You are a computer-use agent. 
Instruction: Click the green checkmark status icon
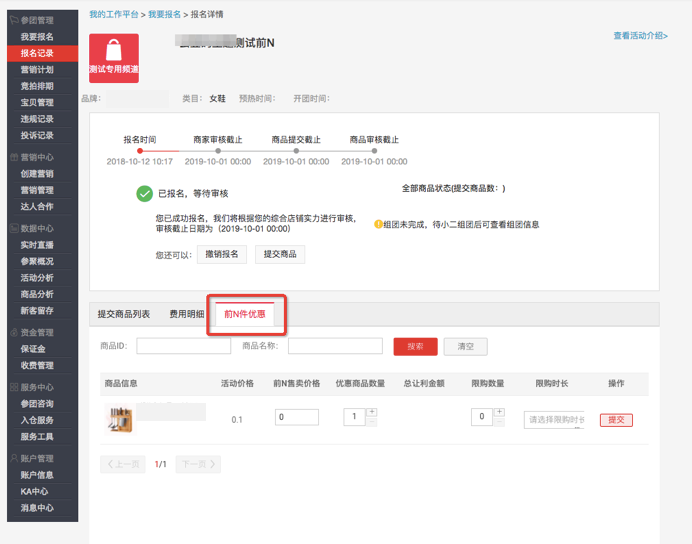(x=145, y=194)
